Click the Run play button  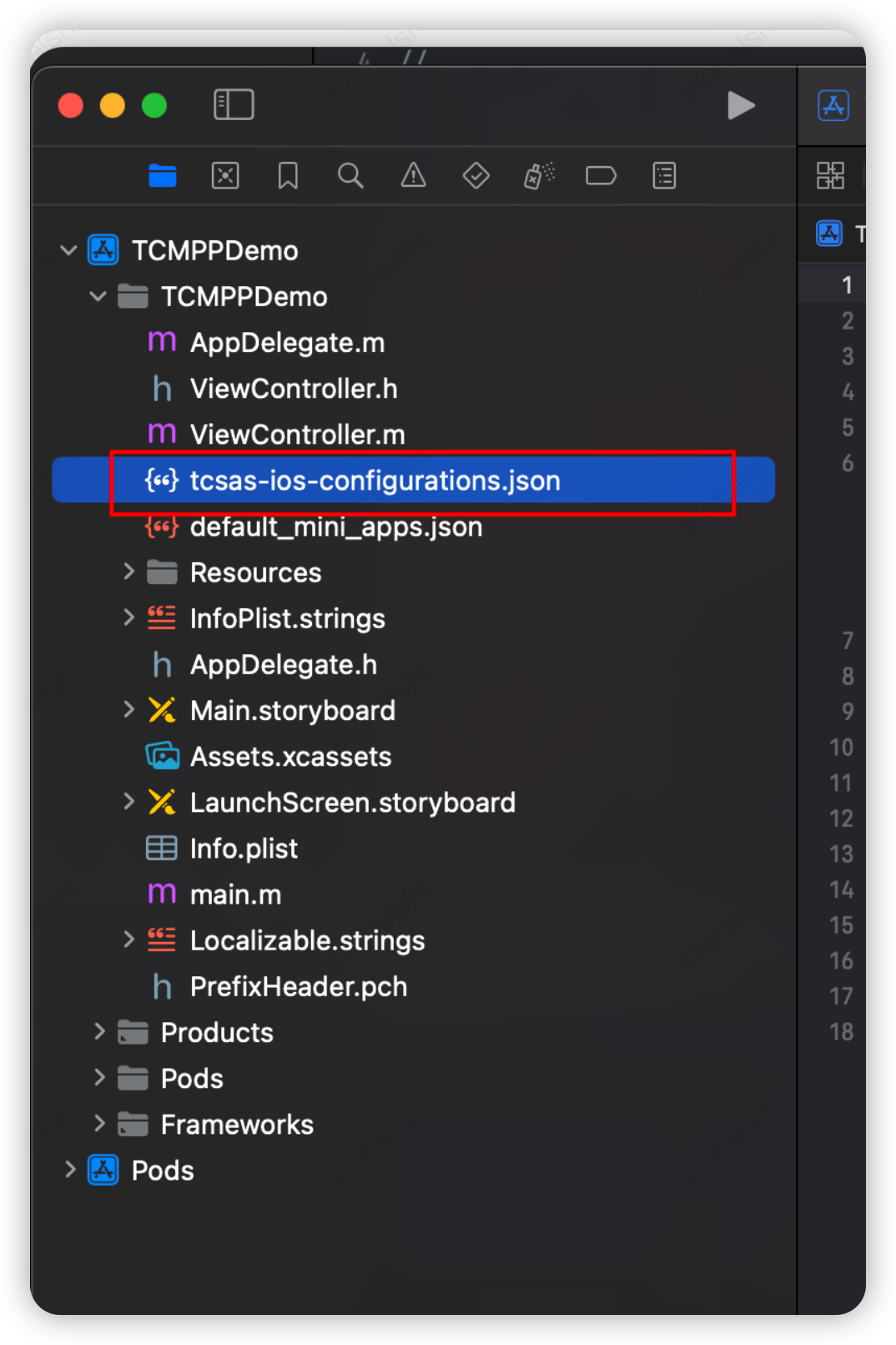pos(740,106)
